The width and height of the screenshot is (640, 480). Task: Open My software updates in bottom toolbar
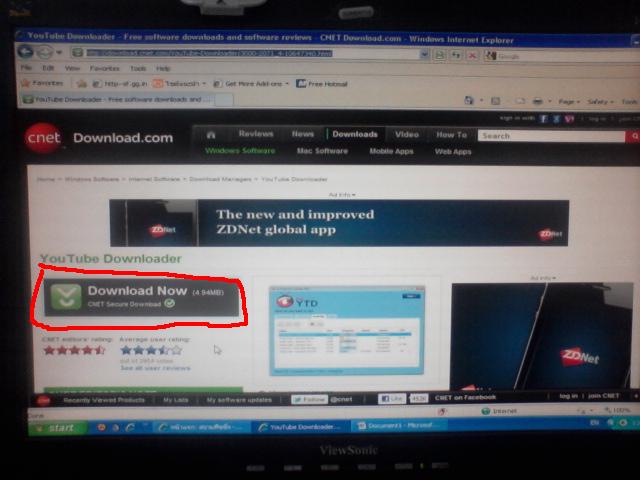239,400
